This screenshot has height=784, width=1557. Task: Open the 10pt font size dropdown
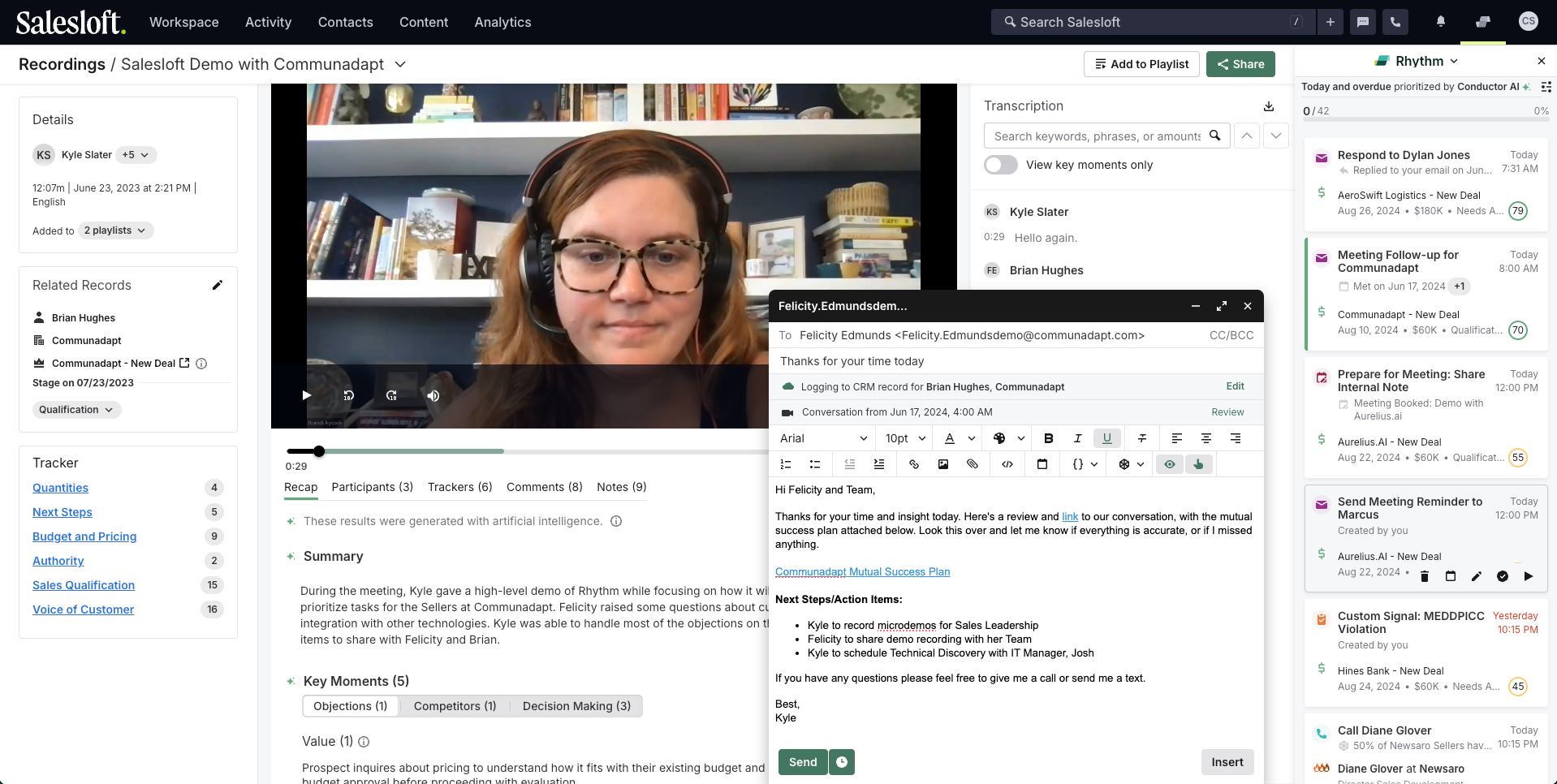coord(905,438)
